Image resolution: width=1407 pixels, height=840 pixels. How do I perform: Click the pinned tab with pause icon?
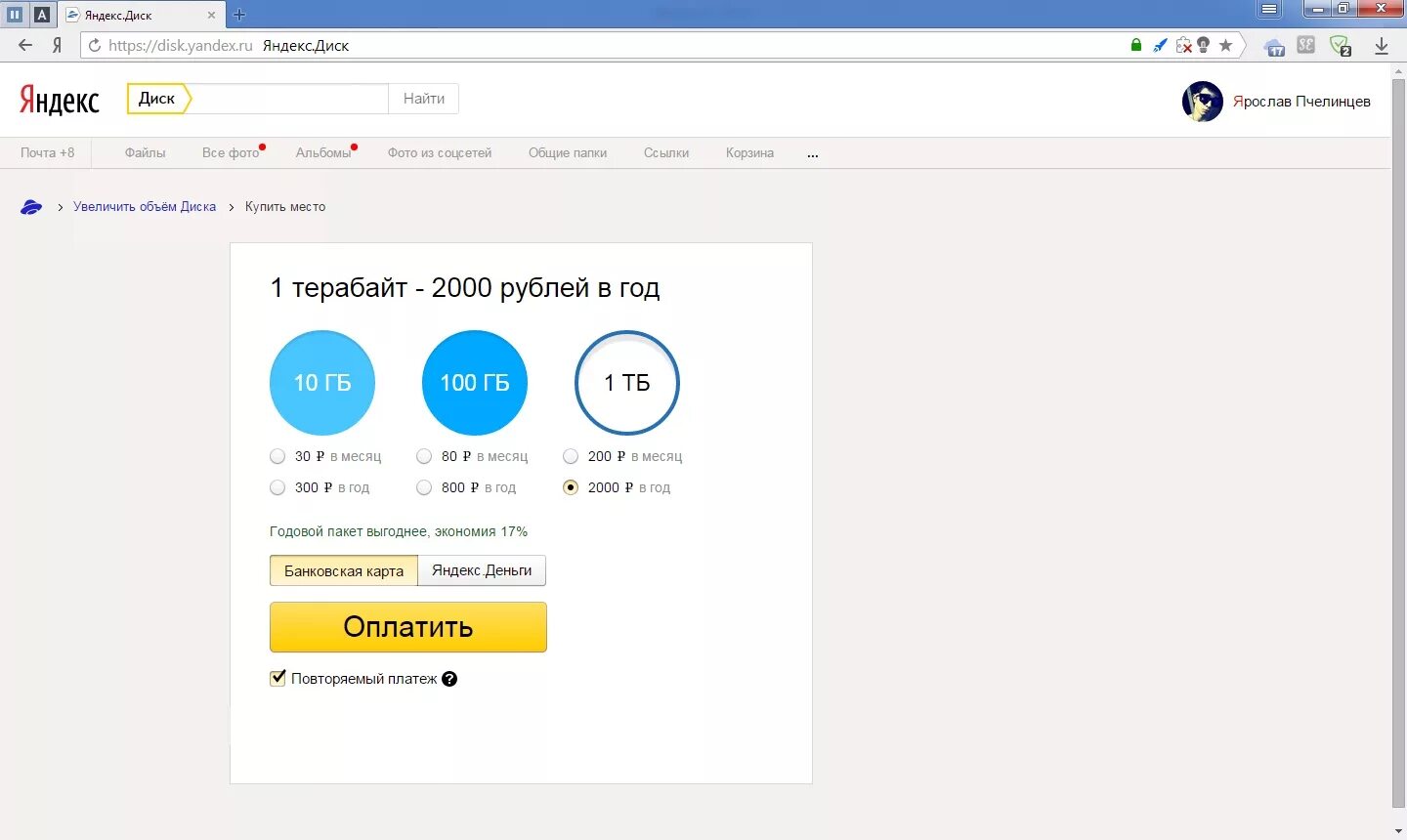[x=15, y=15]
